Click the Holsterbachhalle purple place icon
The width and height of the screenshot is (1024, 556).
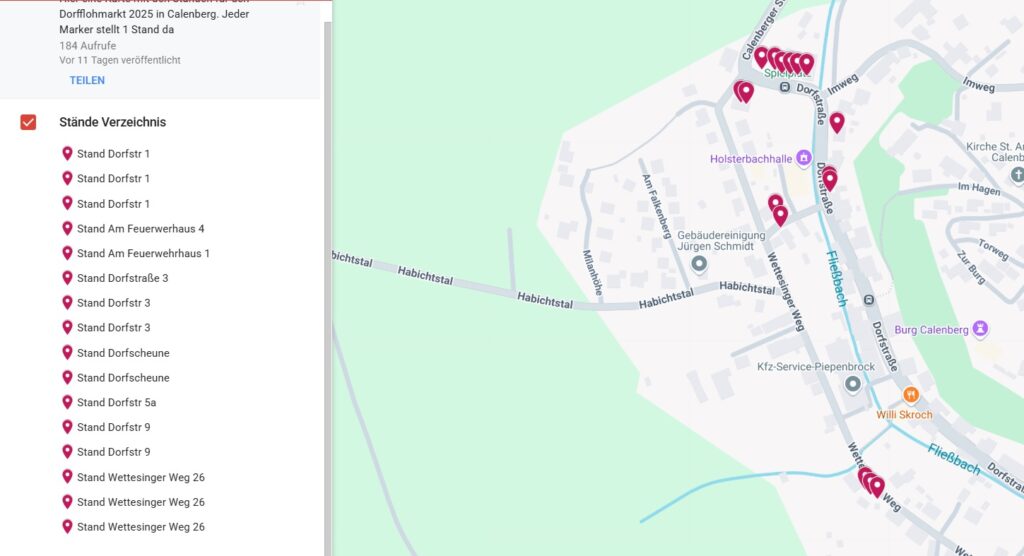(803, 159)
